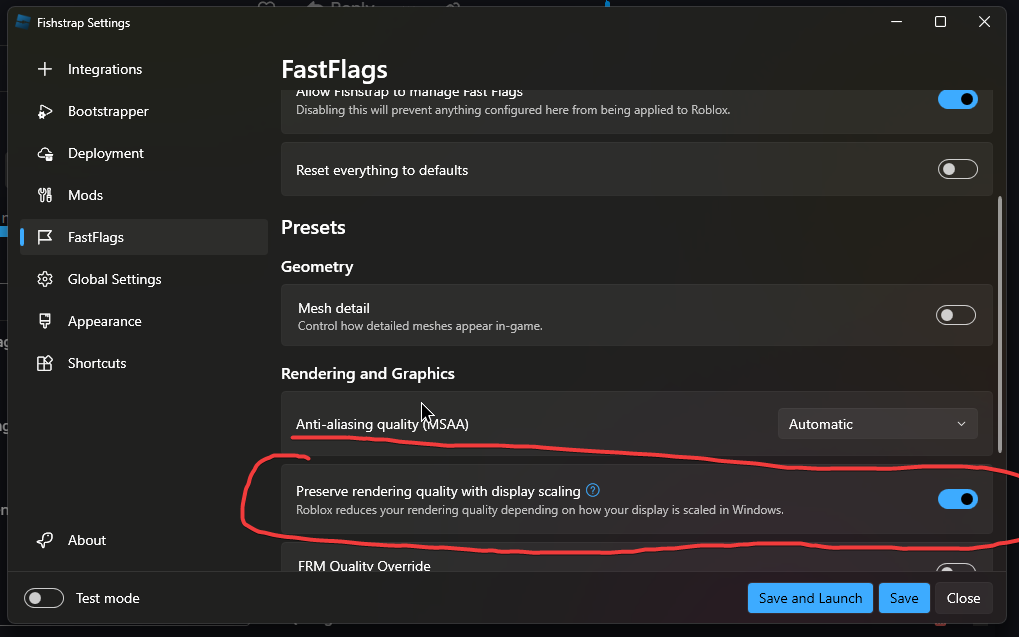Click the About icon in sidebar
The width and height of the screenshot is (1019, 637).
point(45,541)
